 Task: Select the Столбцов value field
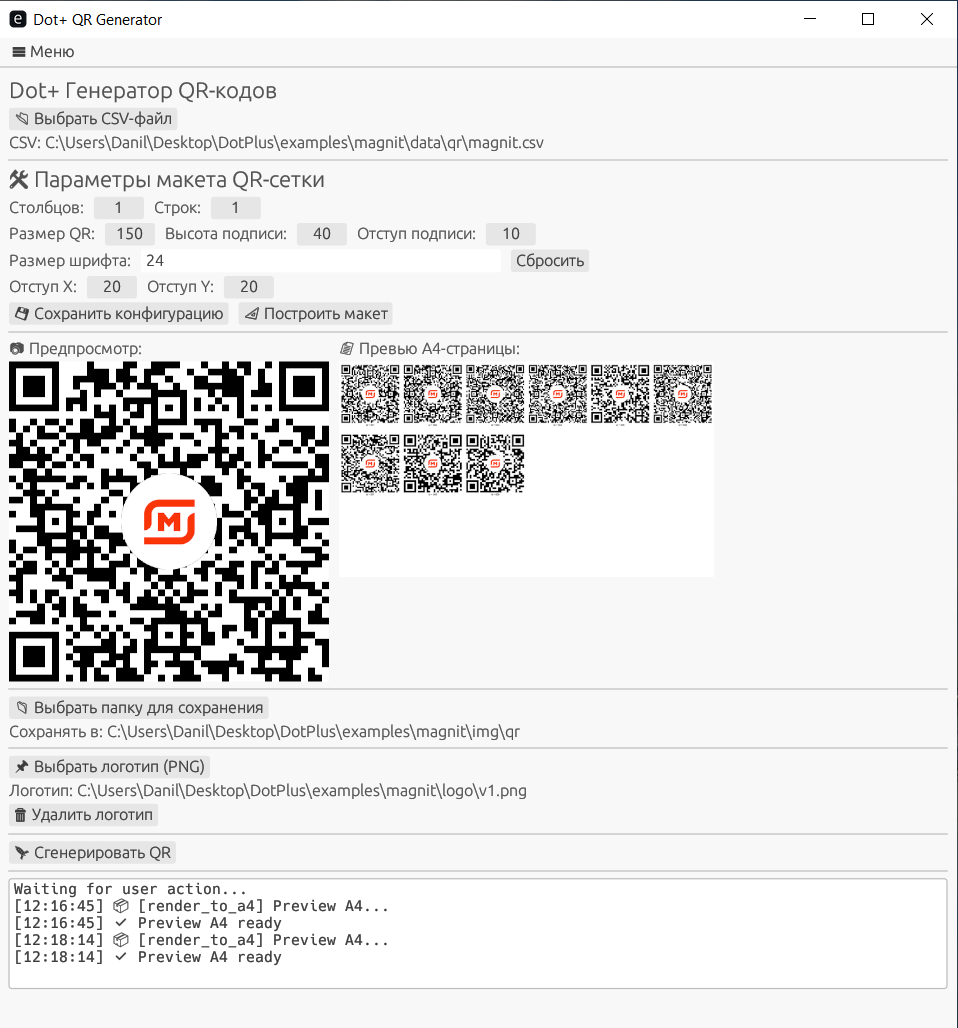(119, 208)
